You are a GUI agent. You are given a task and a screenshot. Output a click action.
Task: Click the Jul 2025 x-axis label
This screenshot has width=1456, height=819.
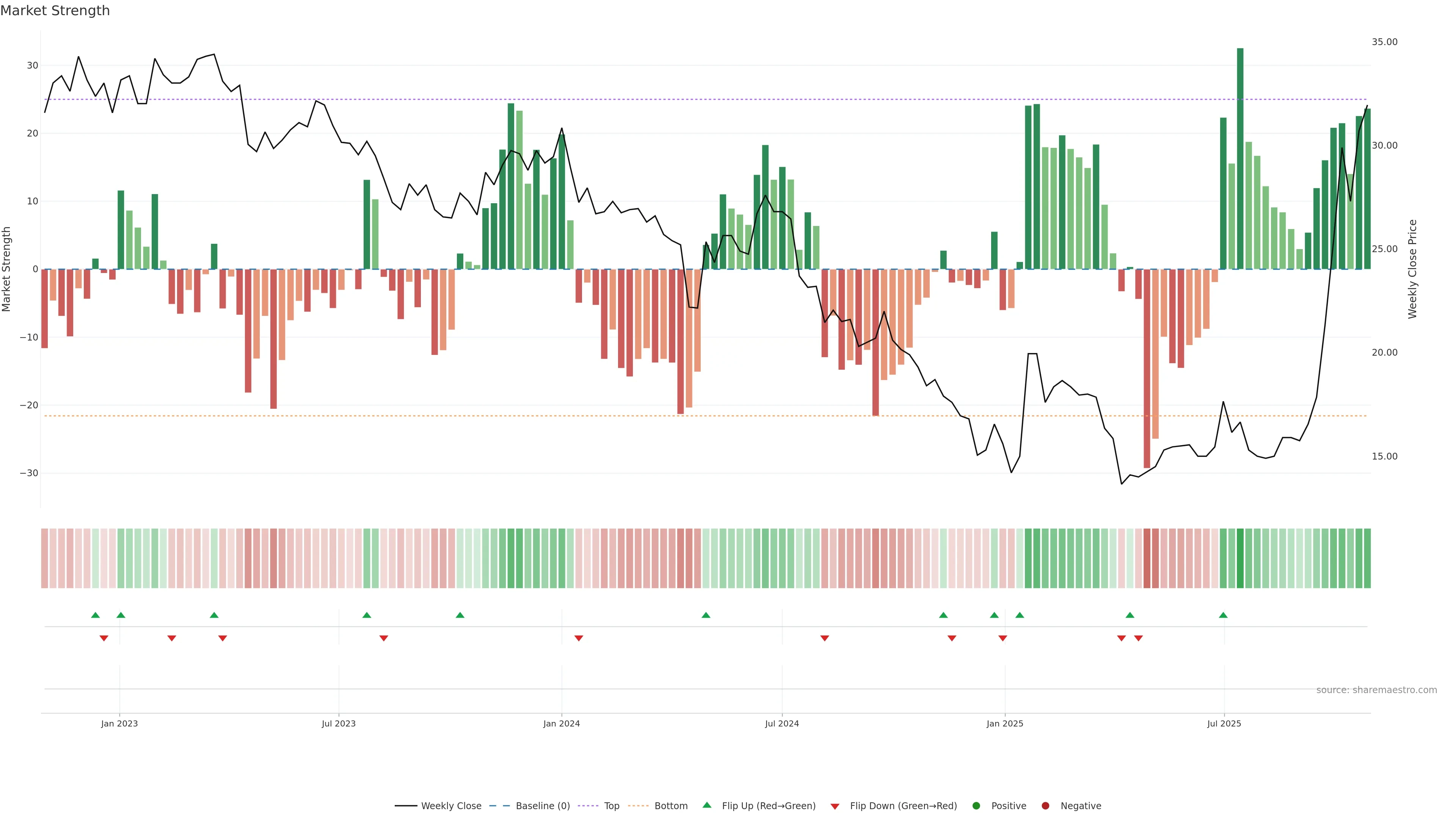(x=1224, y=723)
